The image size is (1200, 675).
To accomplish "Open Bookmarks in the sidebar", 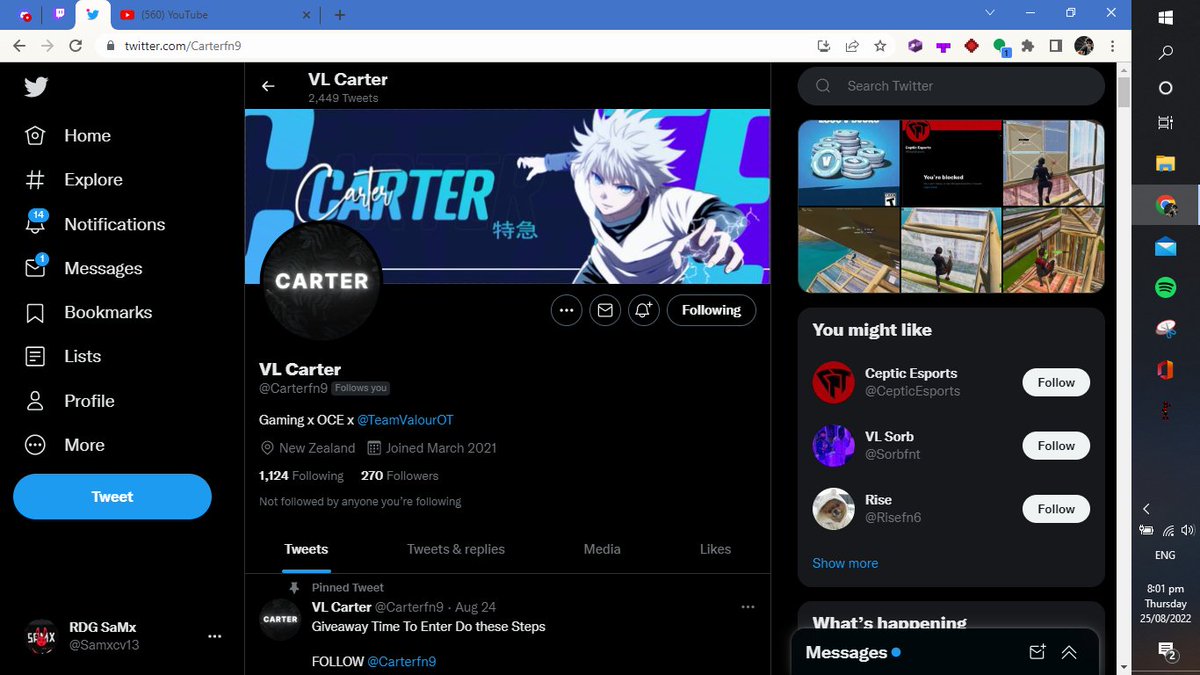I will click(x=87, y=312).
